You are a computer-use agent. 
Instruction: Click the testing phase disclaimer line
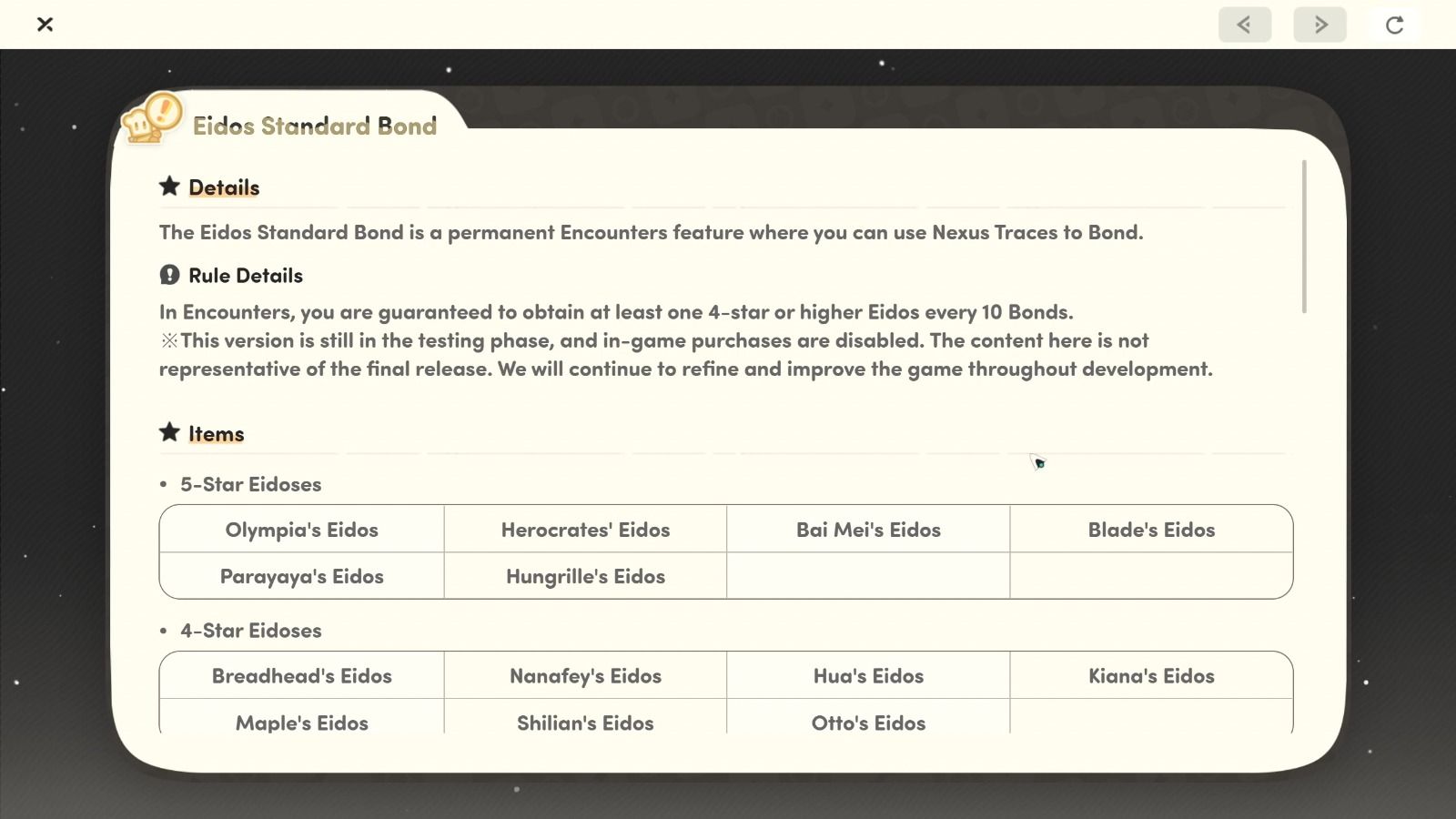(686, 354)
